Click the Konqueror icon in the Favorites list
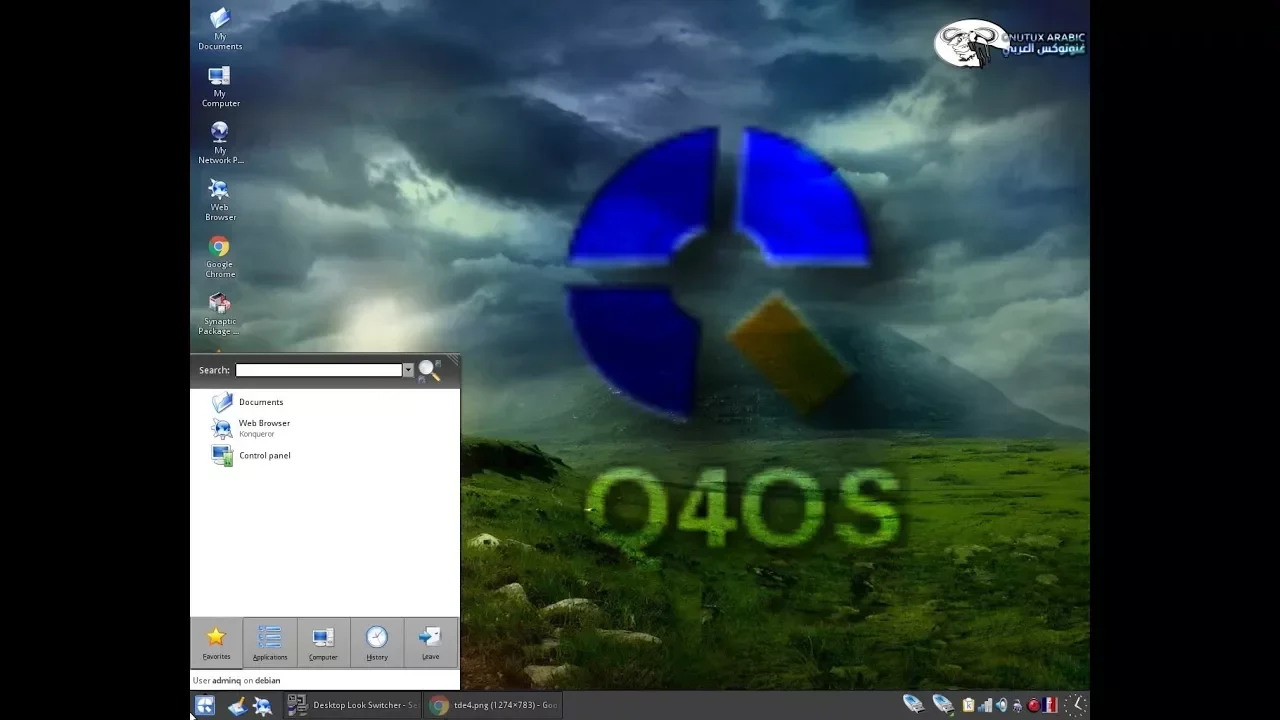This screenshot has height=720, width=1280. tap(222, 428)
